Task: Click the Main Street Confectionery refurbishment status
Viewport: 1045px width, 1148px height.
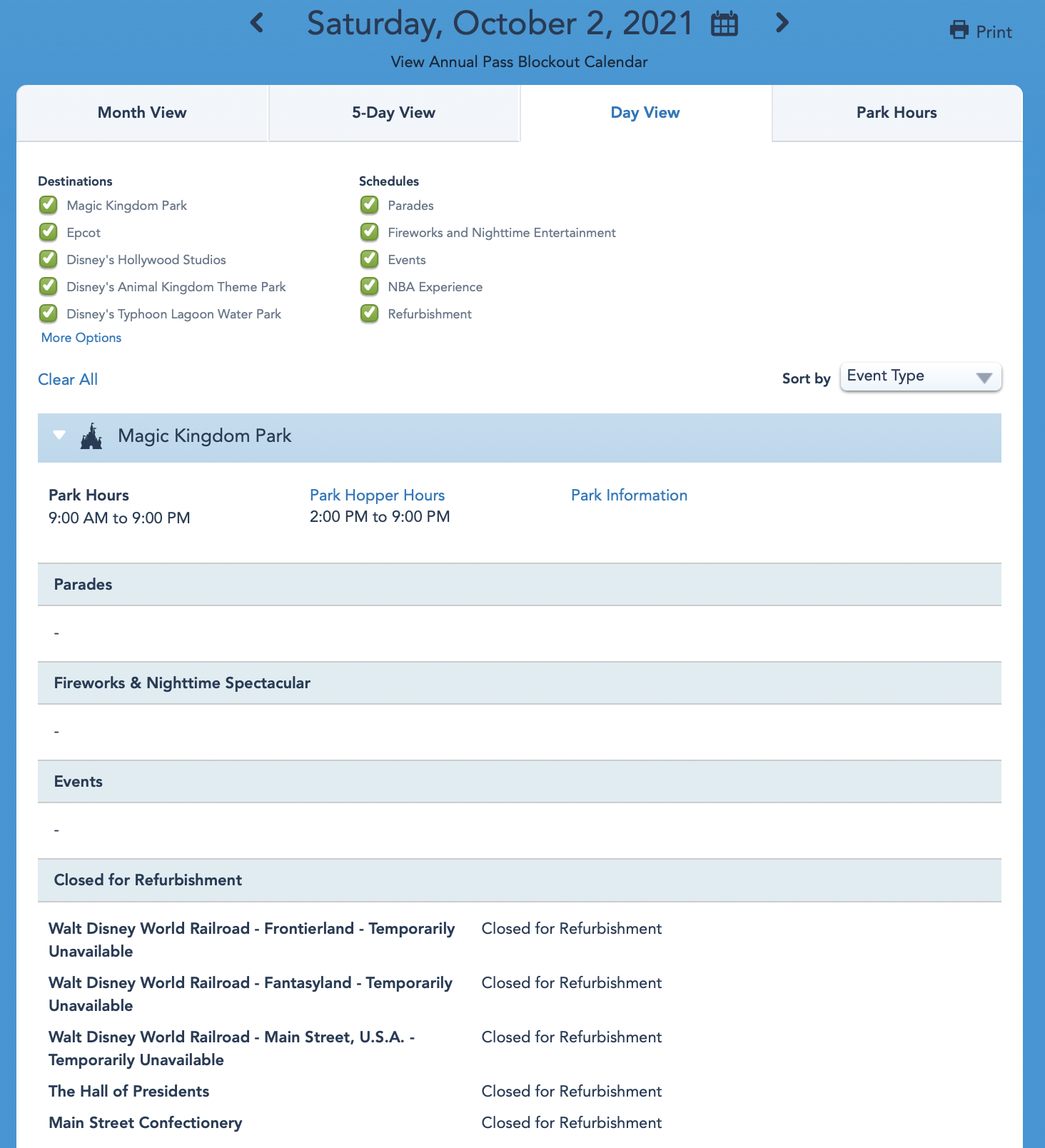Action: coord(572,1123)
